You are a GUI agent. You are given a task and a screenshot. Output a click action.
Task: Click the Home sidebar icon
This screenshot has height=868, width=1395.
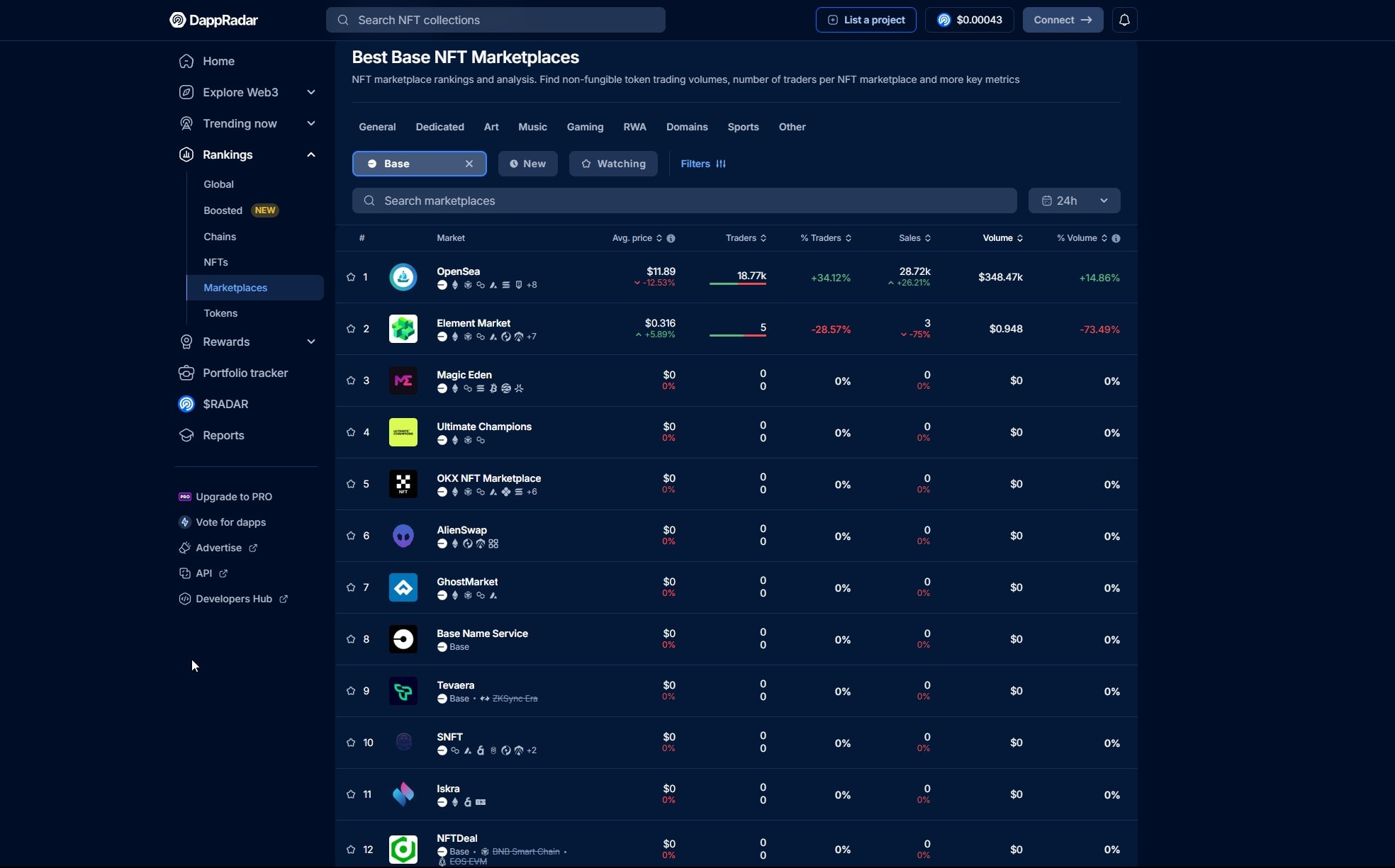click(185, 62)
